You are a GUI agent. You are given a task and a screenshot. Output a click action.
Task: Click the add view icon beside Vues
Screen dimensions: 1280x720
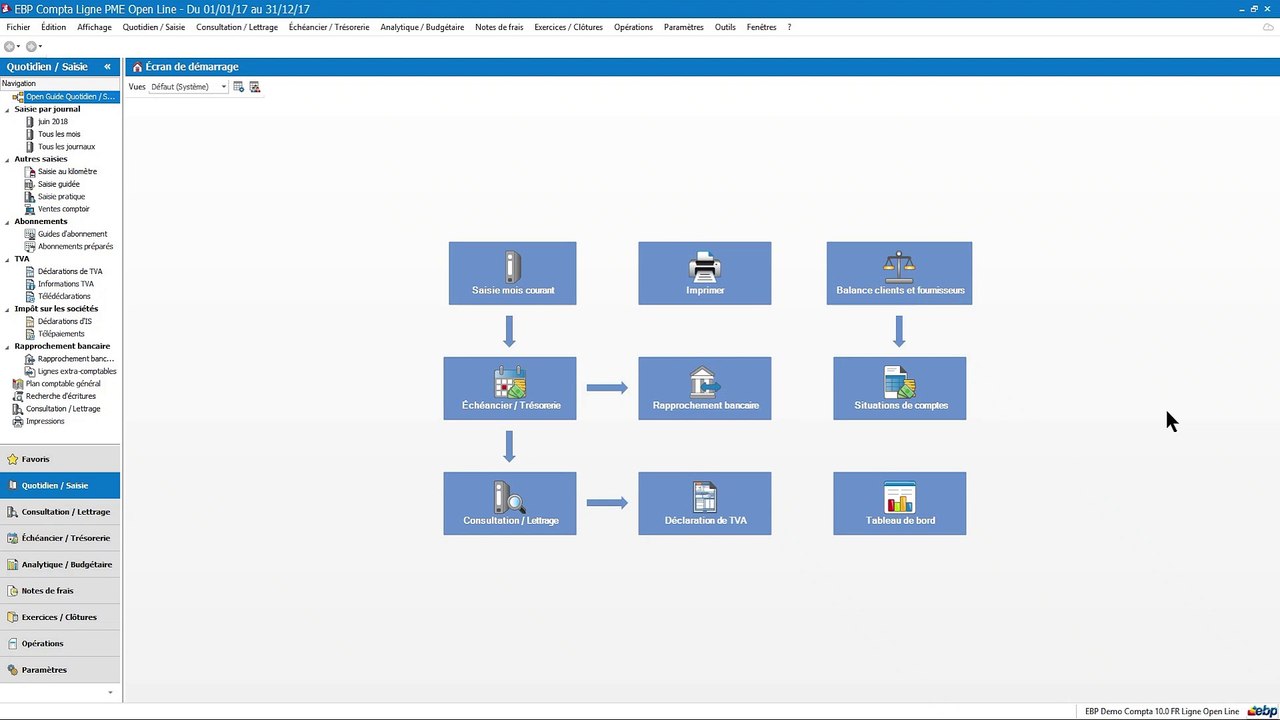coord(239,87)
